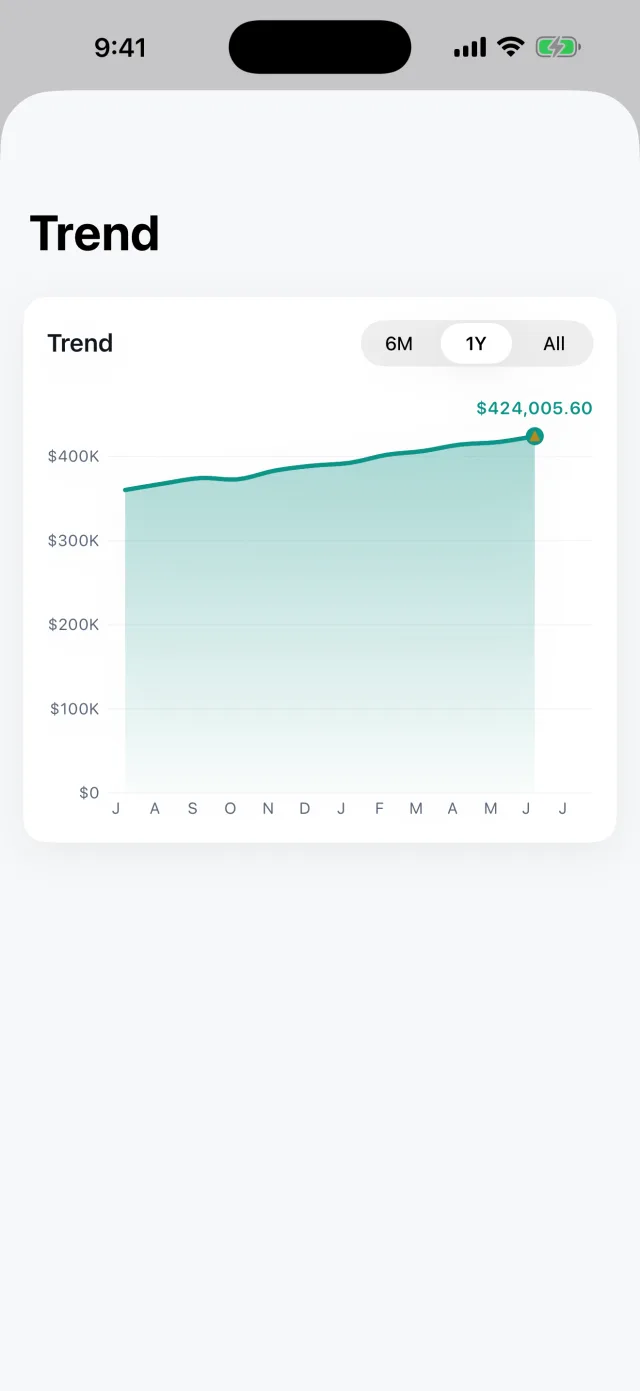Image resolution: width=640 pixels, height=1391 pixels.
Task: Tap the $300K axis label
Action: click(73, 540)
